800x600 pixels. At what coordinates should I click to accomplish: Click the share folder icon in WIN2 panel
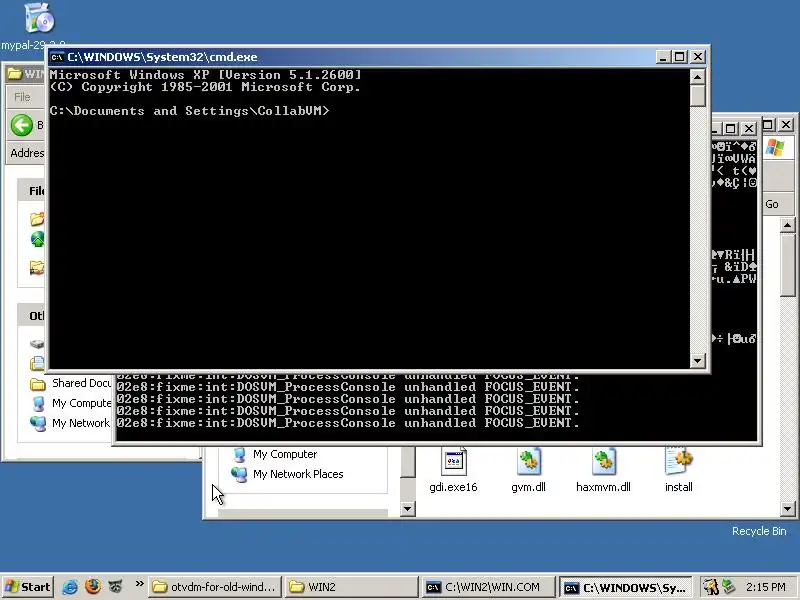37,267
